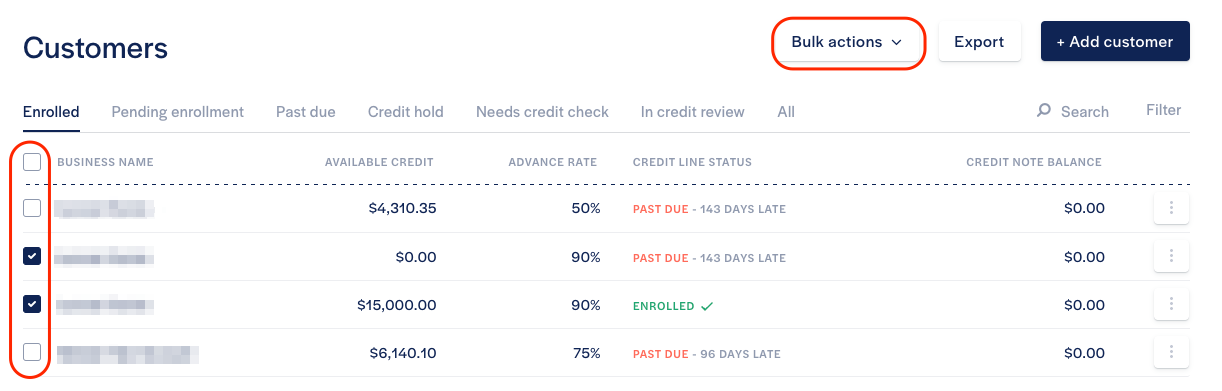Open the three-dot menu for $15,000.00 row
The image size is (1222, 391).
(1171, 305)
